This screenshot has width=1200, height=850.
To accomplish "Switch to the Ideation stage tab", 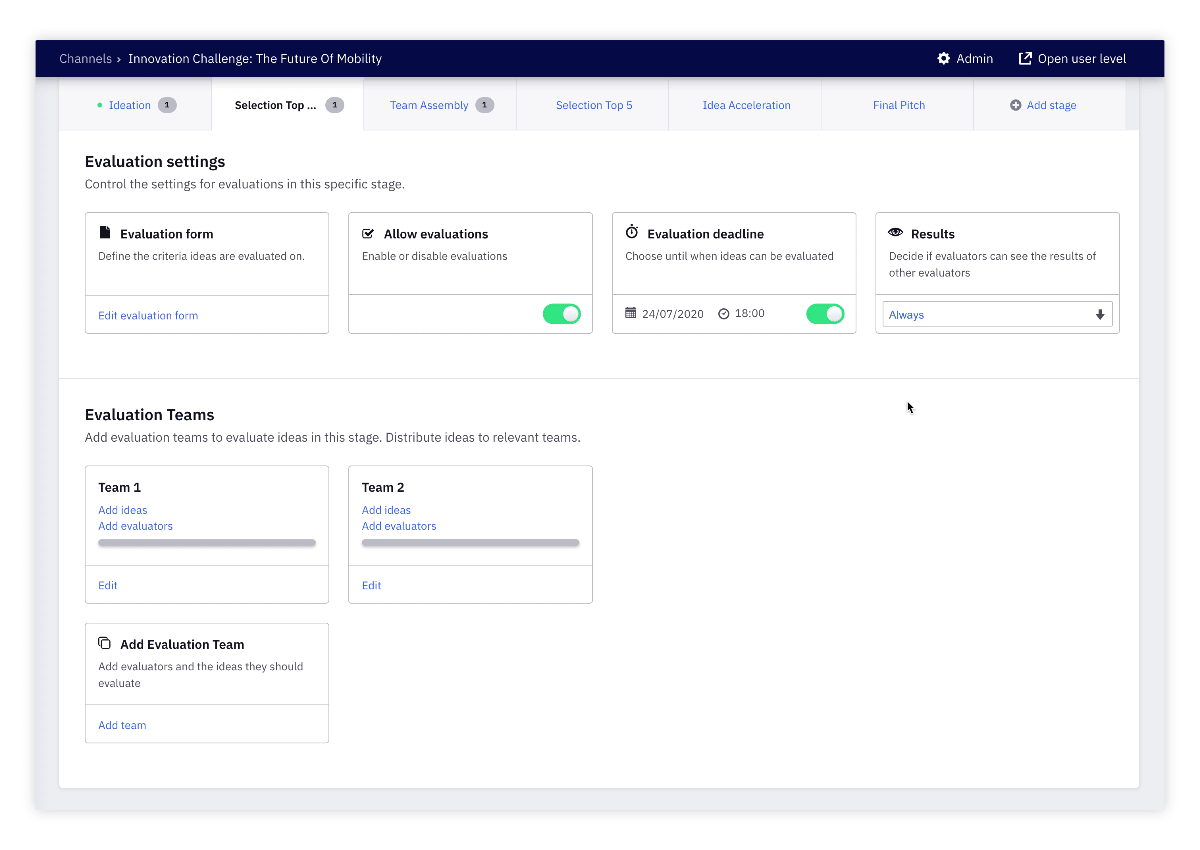I will coord(135,105).
